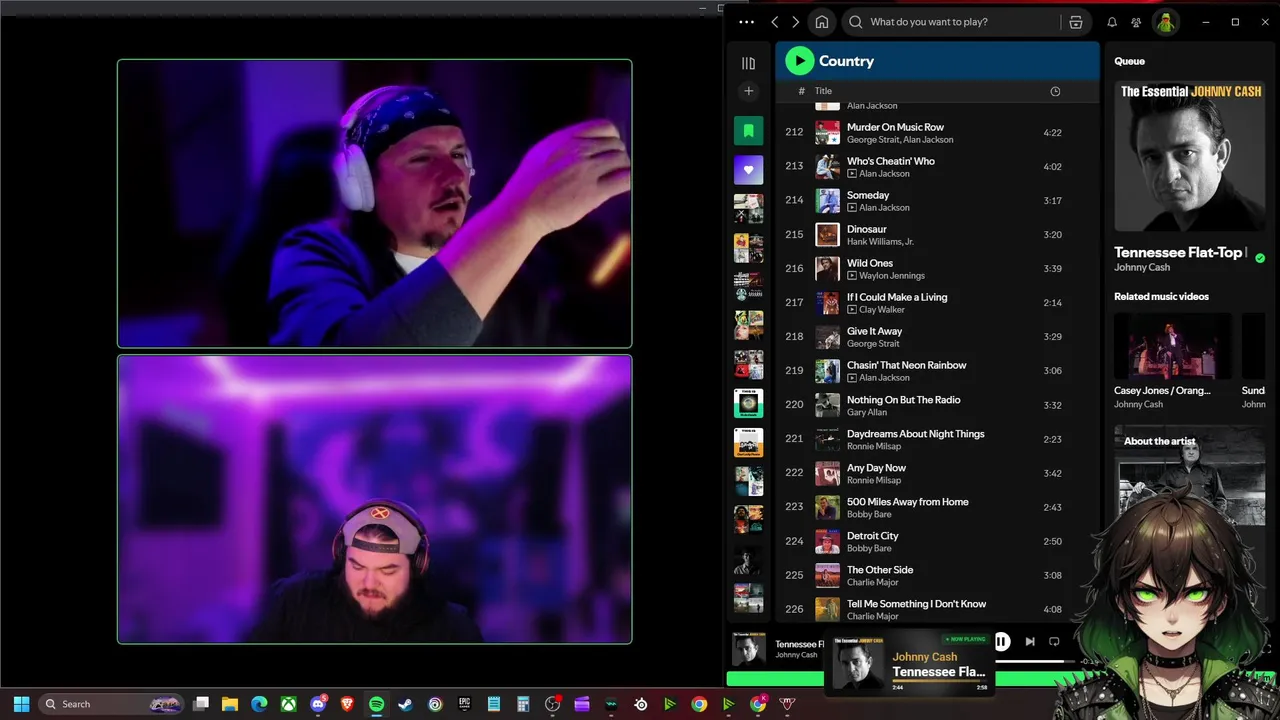
Task: Switch to Spotify on the taskbar
Action: click(x=376, y=704)
